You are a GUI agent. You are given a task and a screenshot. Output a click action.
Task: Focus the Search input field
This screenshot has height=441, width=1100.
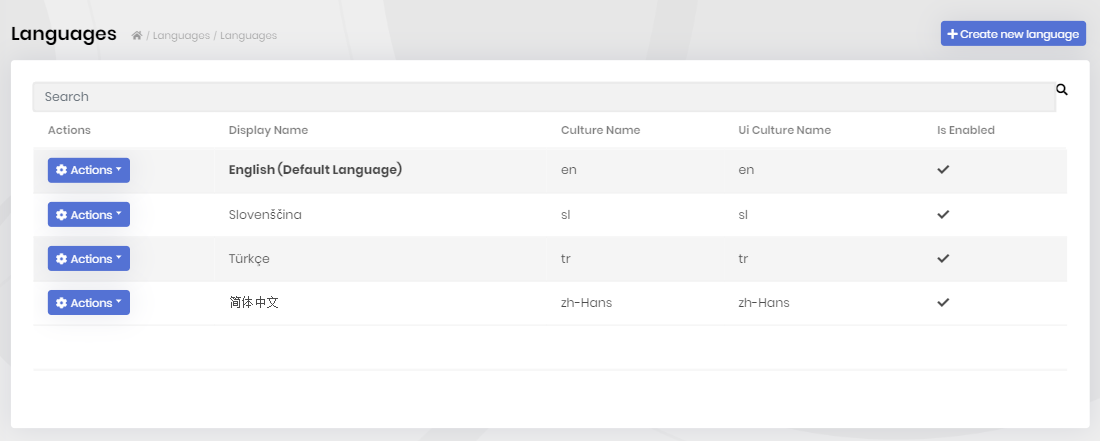pyautogui.click(x=544, y=97)
